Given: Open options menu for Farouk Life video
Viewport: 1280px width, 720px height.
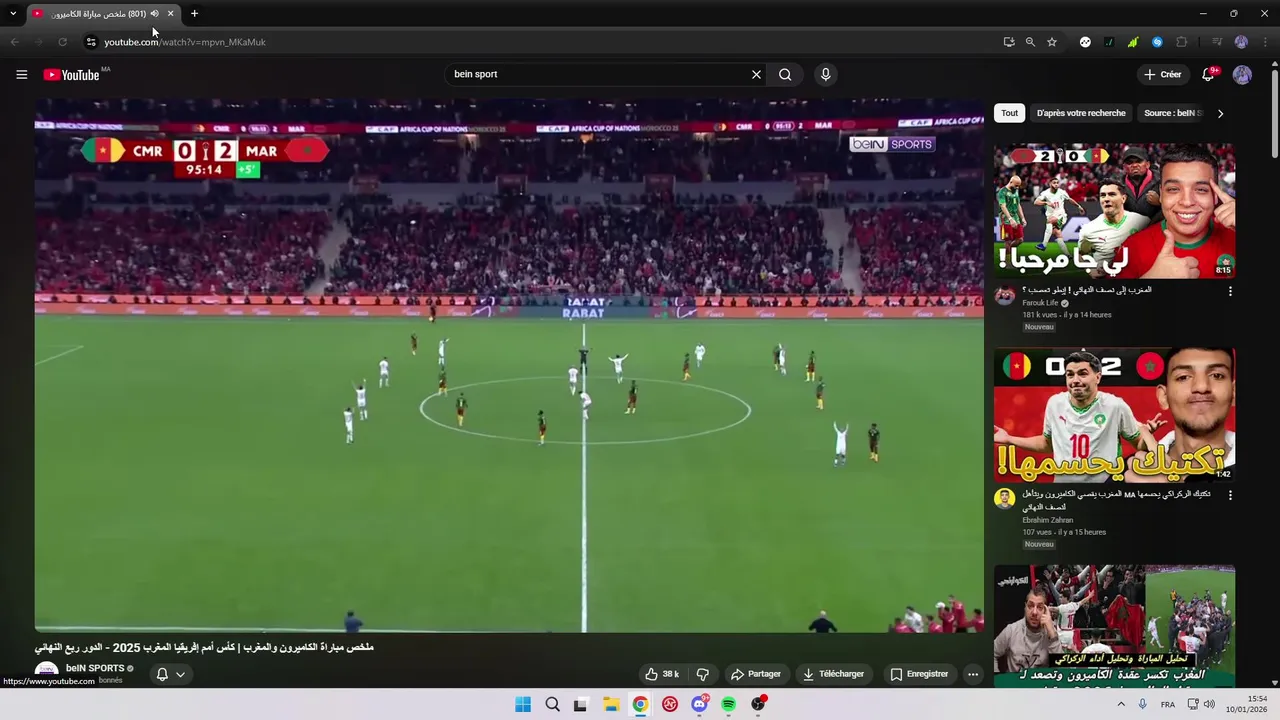Looking at the screenshot, I should point(1230,291).
